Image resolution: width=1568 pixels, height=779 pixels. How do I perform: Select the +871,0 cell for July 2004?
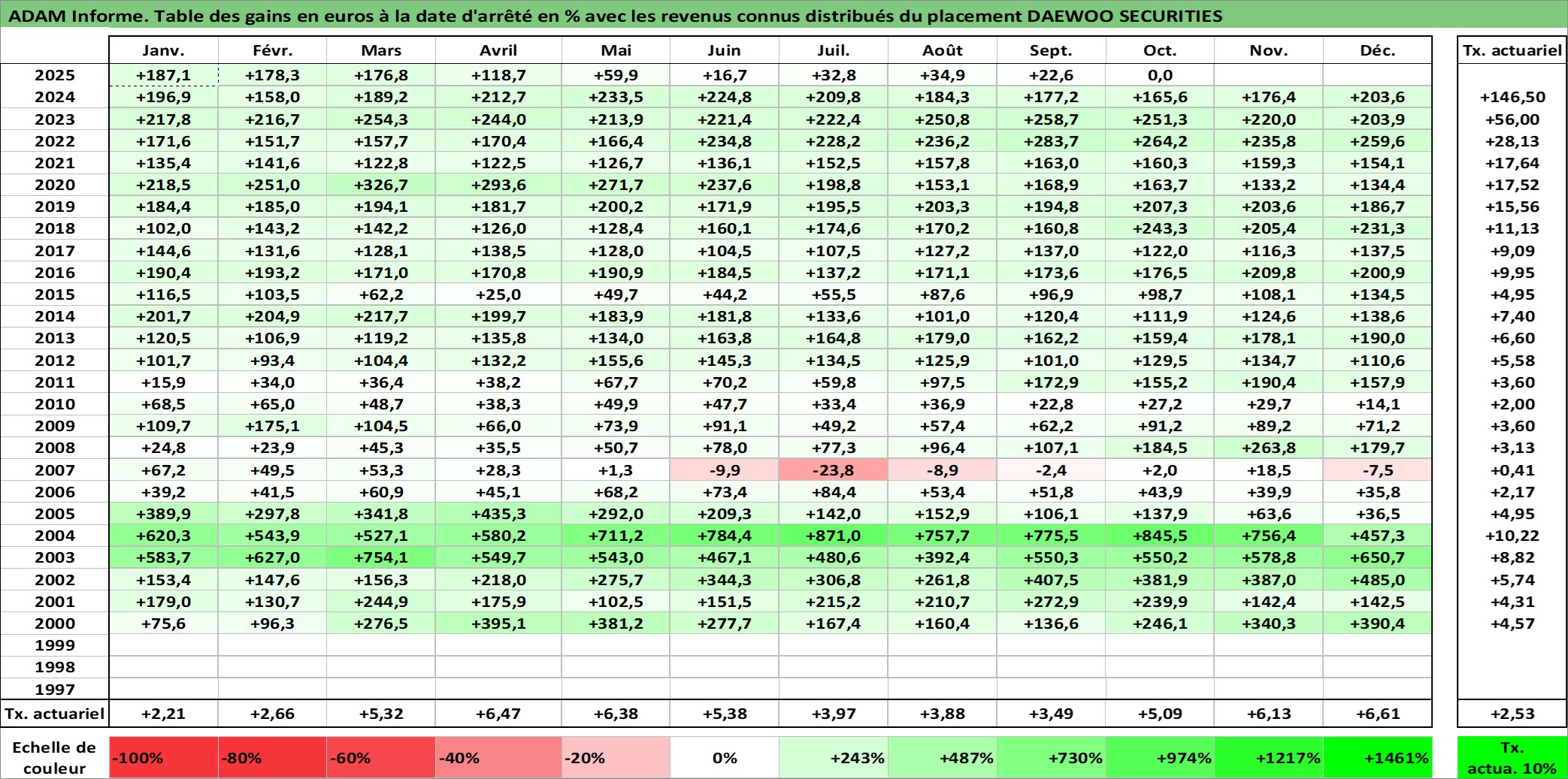click(x=834, y=536)
